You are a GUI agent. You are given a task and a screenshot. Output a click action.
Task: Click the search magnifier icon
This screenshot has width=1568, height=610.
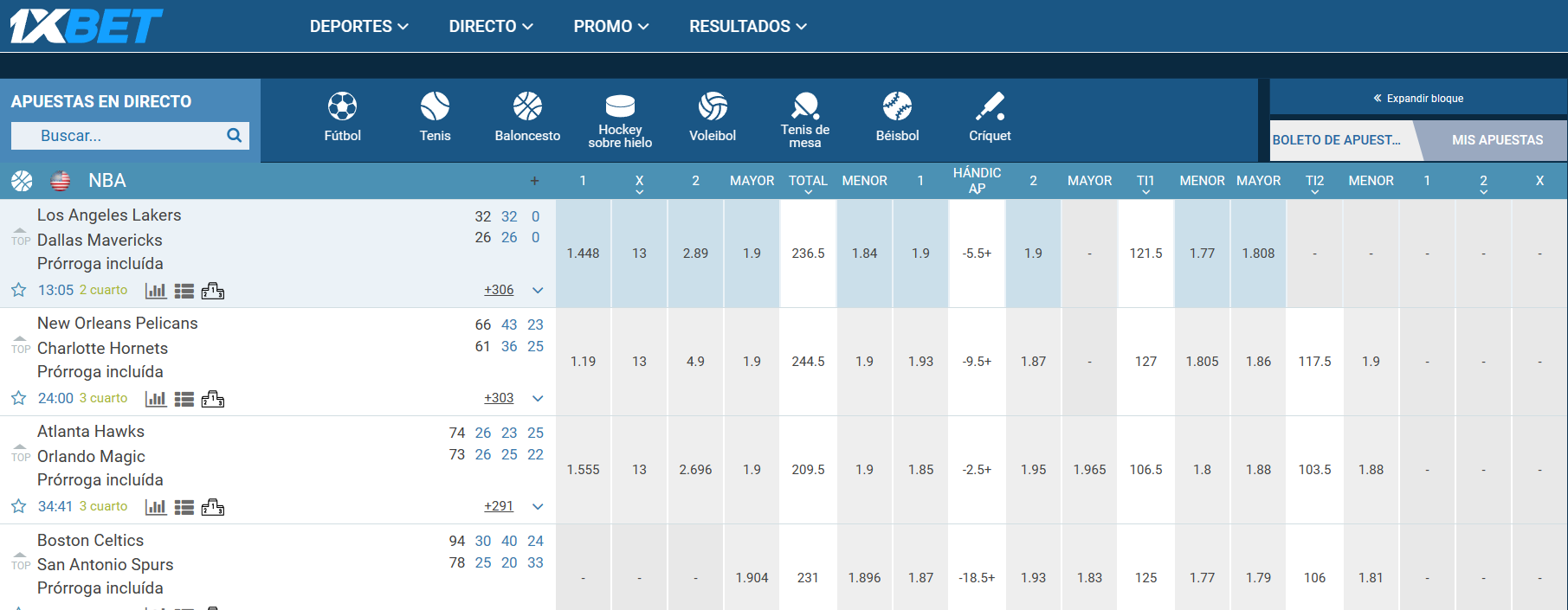click(x=234, y=135)
